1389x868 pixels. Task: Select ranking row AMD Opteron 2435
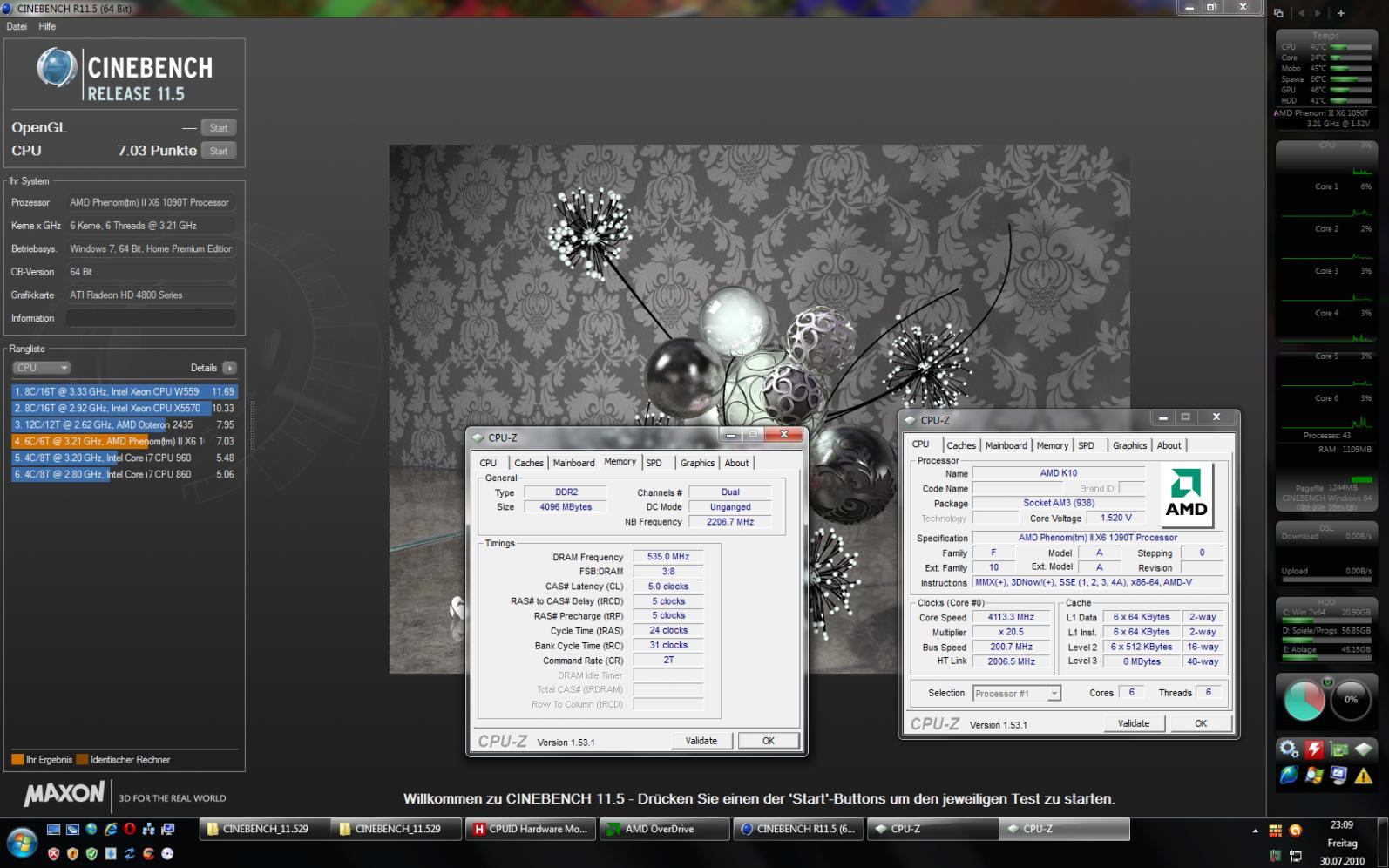[124, 424]
